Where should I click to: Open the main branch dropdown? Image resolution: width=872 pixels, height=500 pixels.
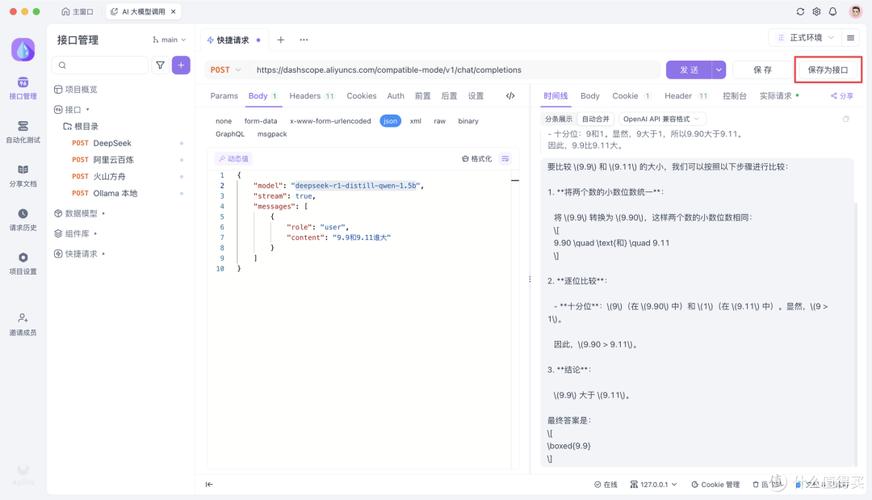(169, 39)
